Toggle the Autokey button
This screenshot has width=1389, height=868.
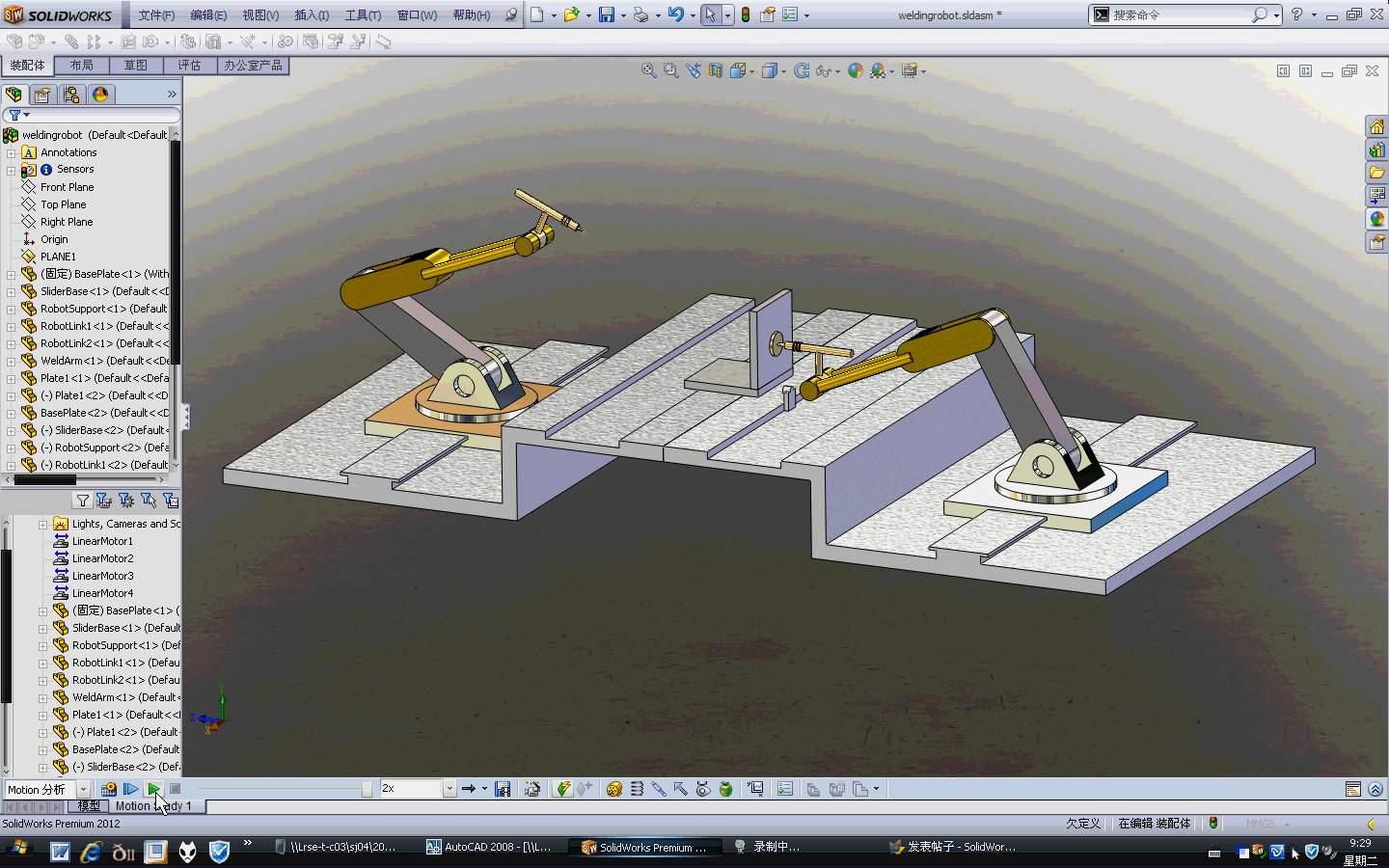tap(563, 789)
